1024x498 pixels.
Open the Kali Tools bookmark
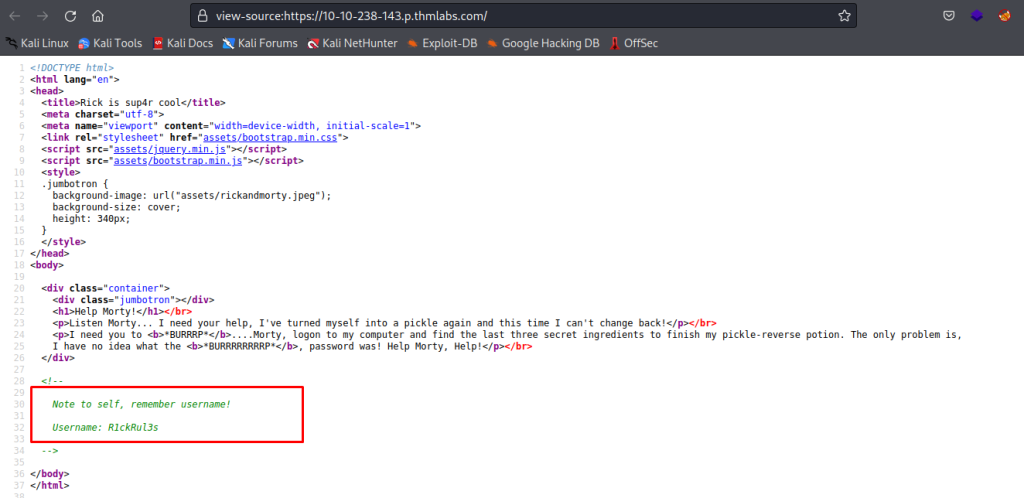(x=110, y=44)
